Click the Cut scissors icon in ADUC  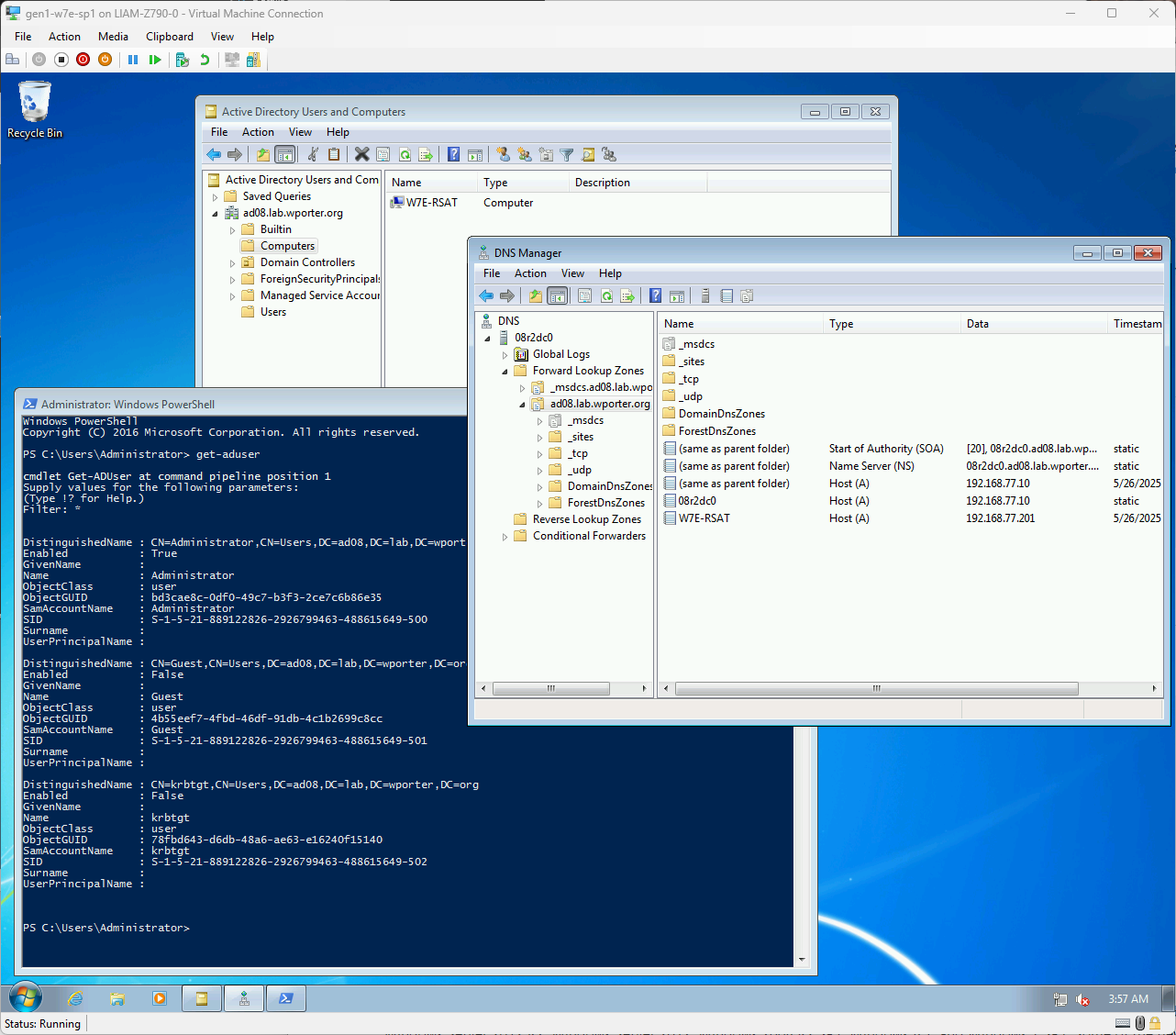[313, 154]
